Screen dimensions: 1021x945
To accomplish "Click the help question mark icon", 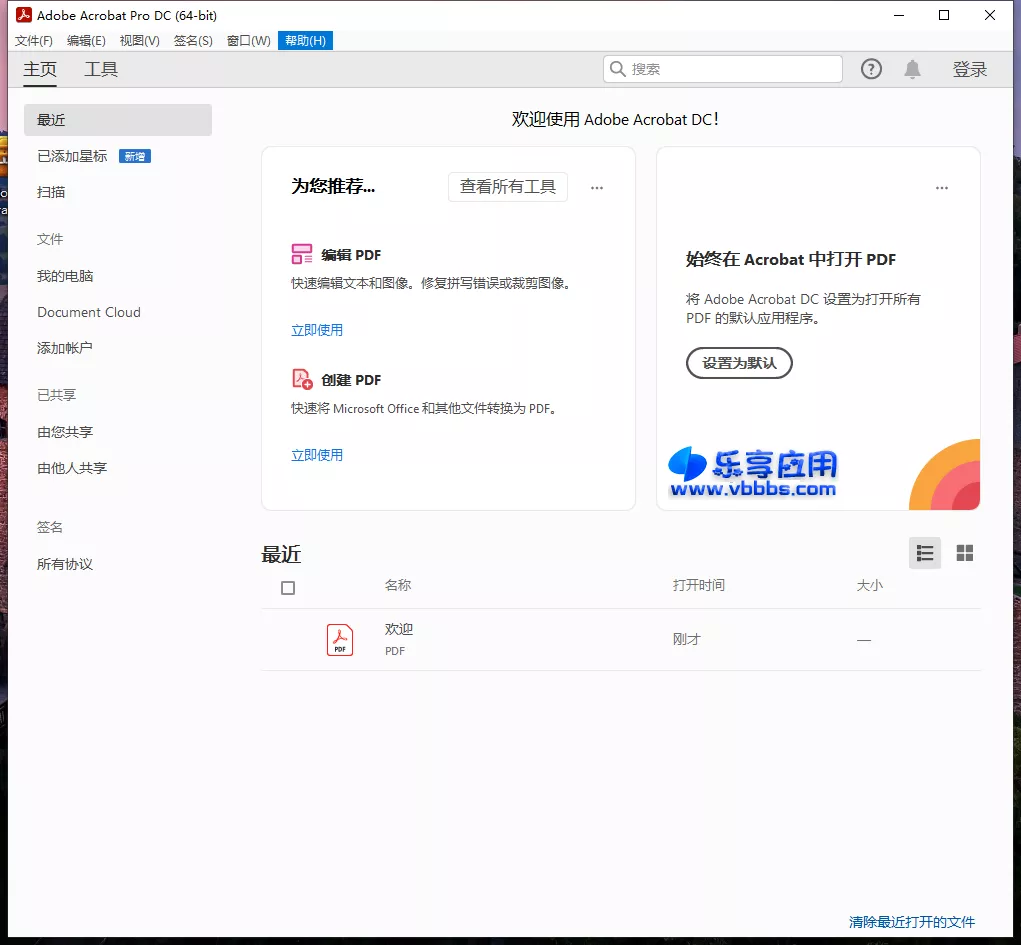I will tap(871, 69).
